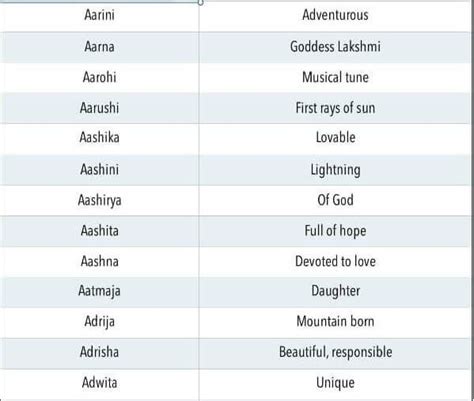Select the Aashika name cell

[x=99, y=138]
